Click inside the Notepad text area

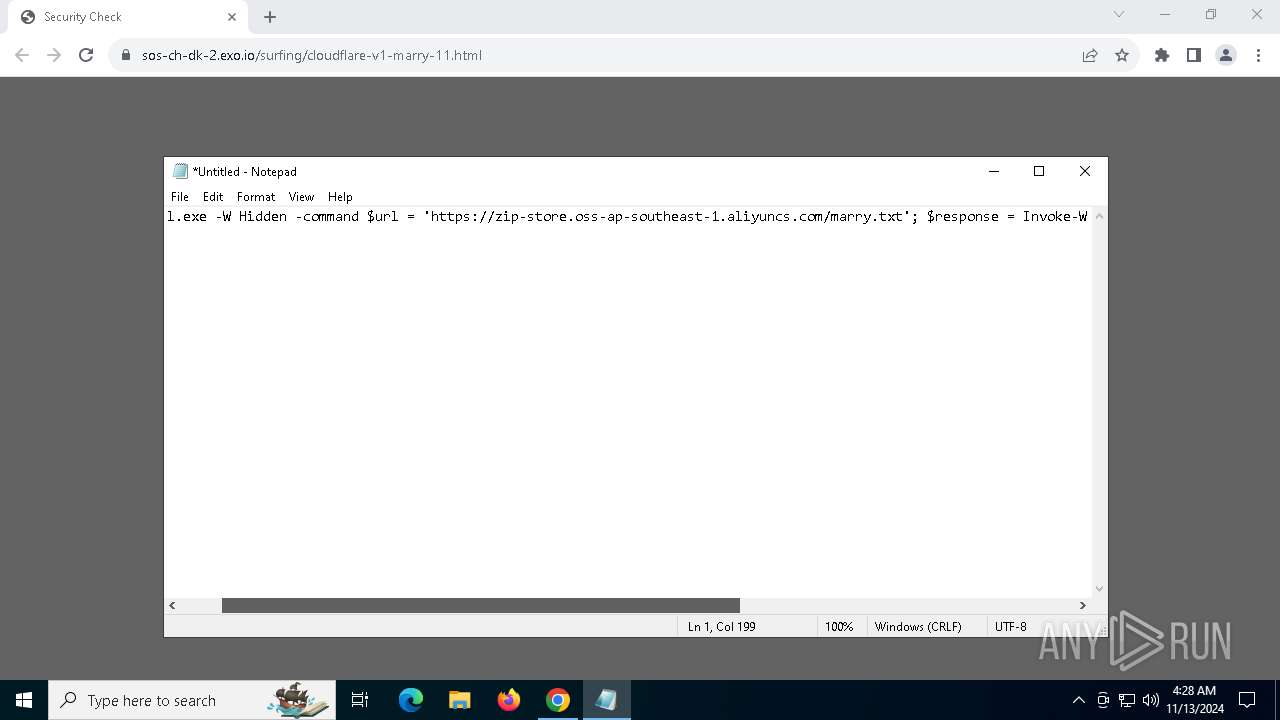click(628, 402)
